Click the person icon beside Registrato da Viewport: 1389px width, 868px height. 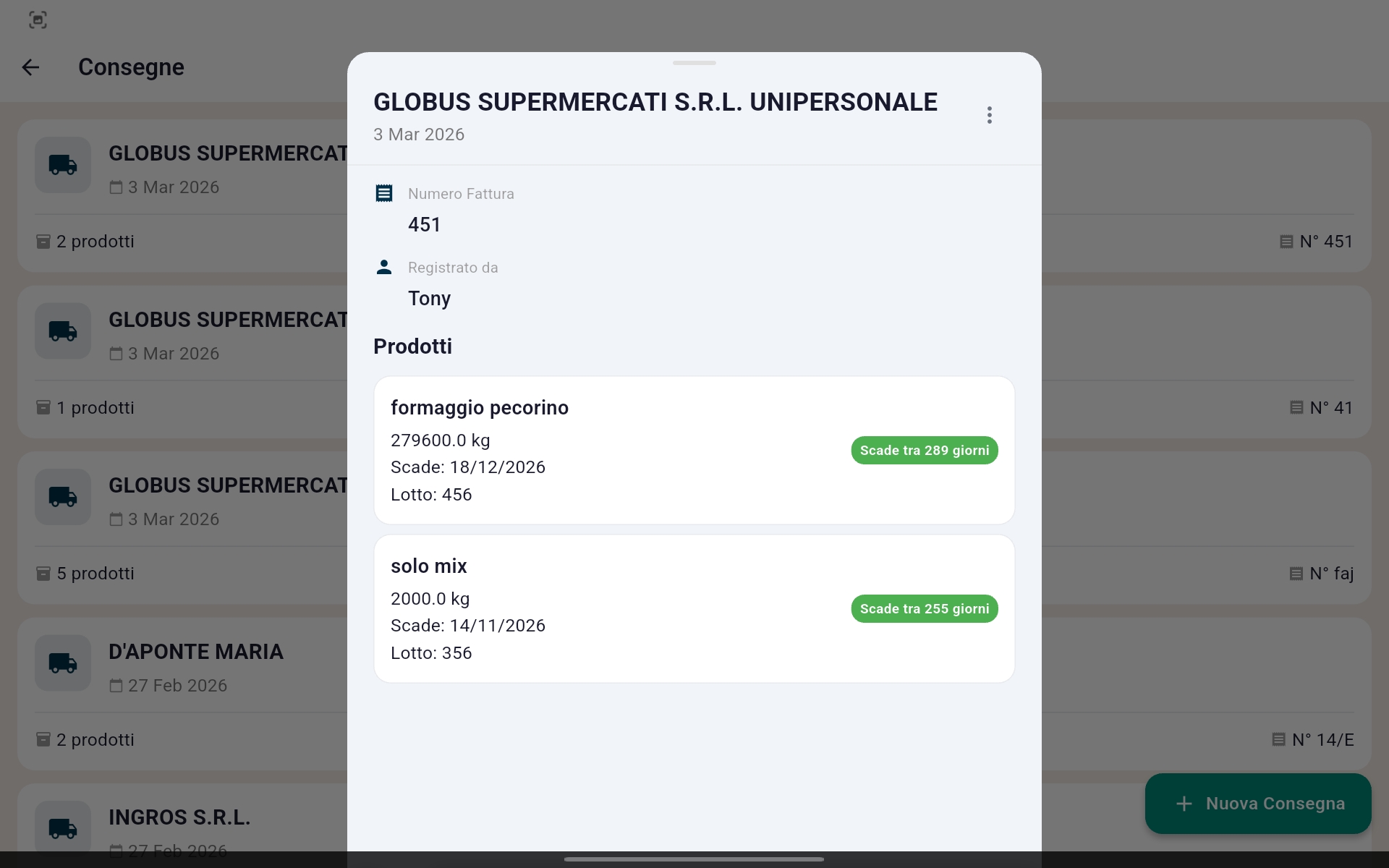pyautogui.click(x=383, y=266)
